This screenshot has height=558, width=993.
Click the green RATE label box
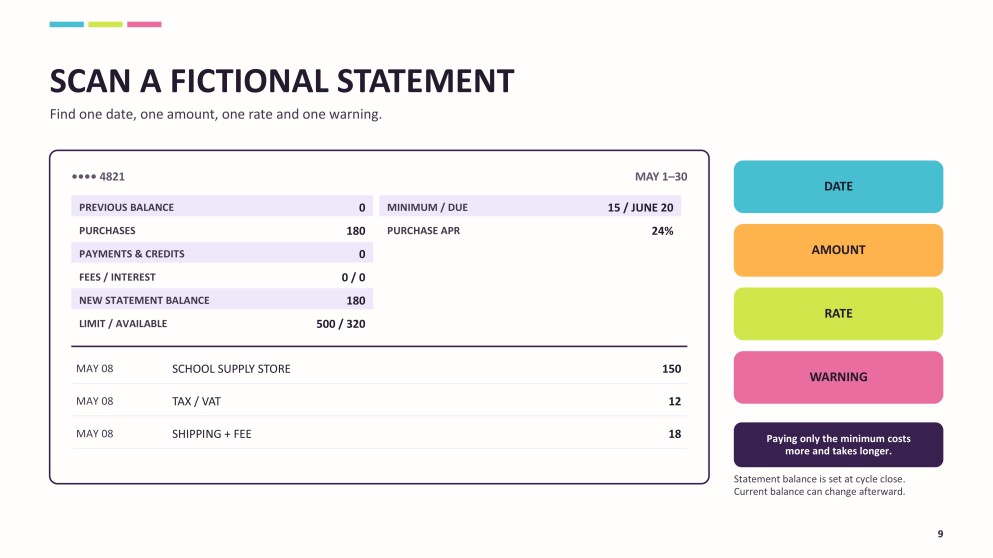pos(838,314)
